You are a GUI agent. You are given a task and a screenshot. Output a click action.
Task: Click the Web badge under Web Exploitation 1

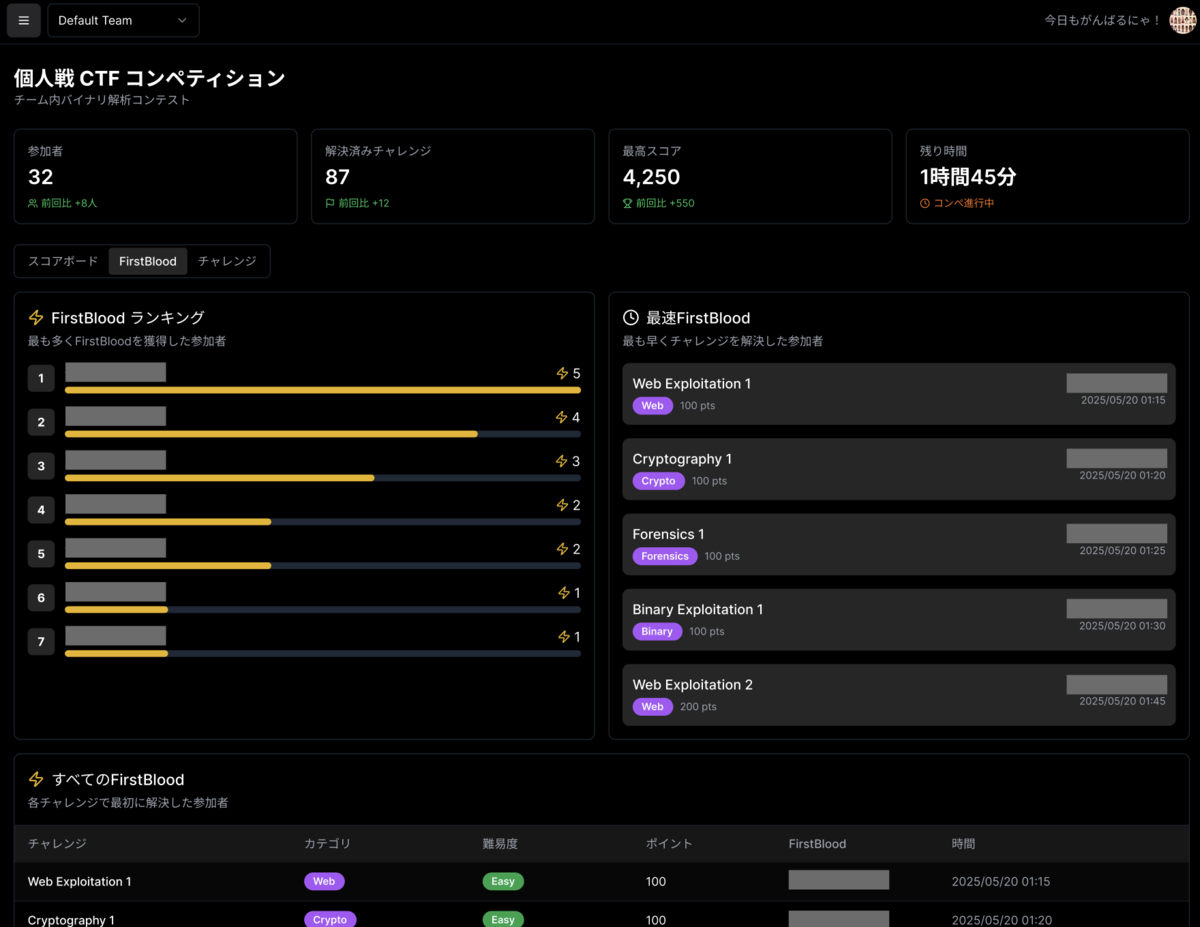652,405
